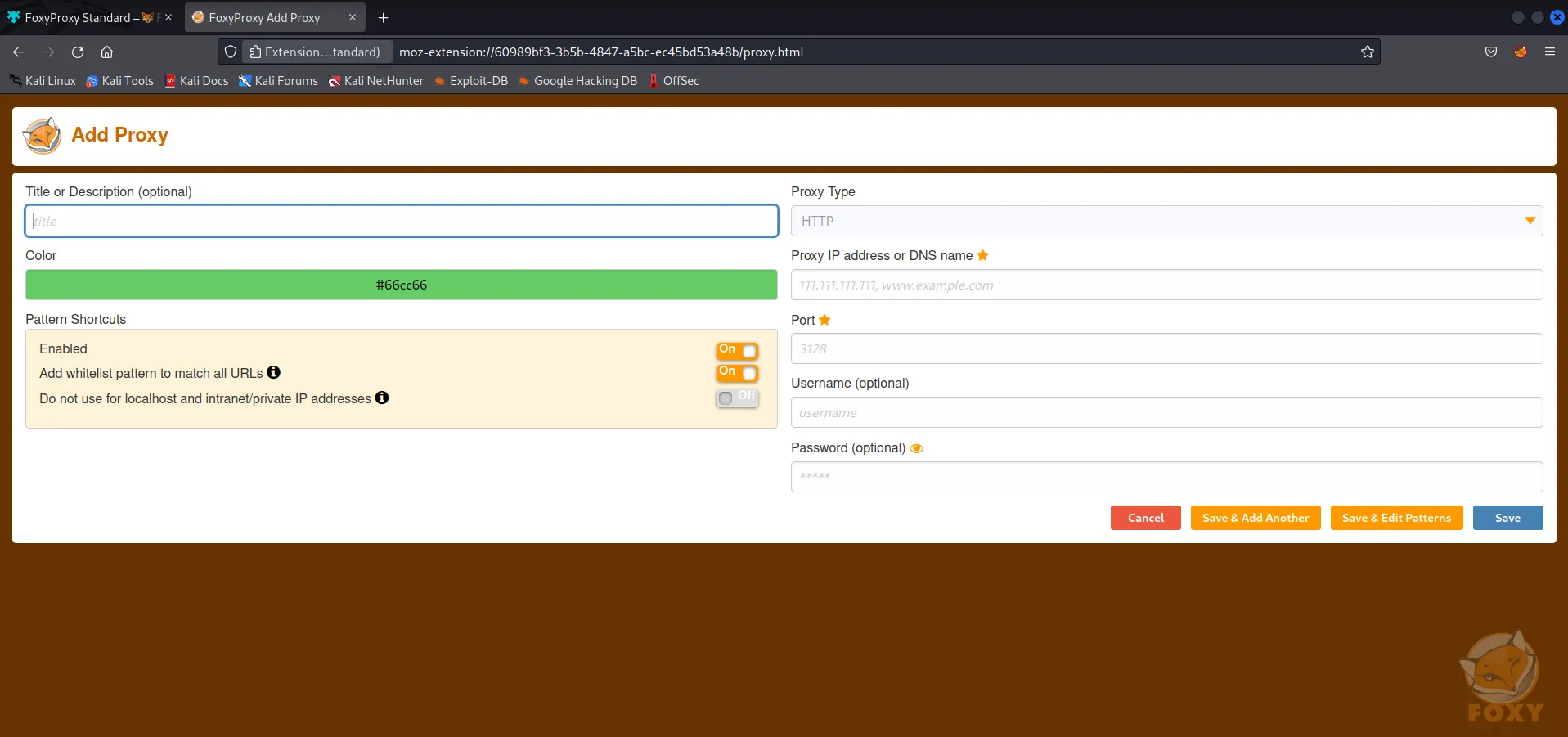Open the Exploit-DB bookmark
This screenshot has width=1568, height=737.
point(470,81)
